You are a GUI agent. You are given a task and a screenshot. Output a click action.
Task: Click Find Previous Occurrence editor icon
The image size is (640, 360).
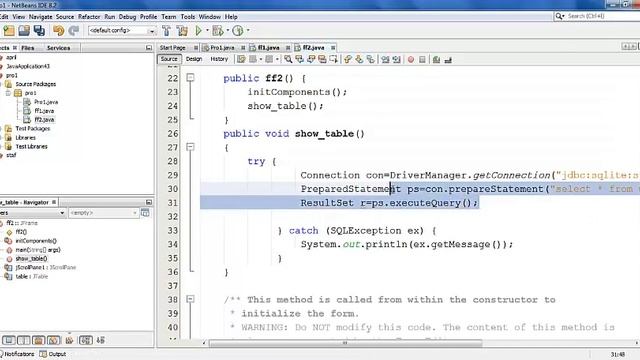tap(300, 60)
